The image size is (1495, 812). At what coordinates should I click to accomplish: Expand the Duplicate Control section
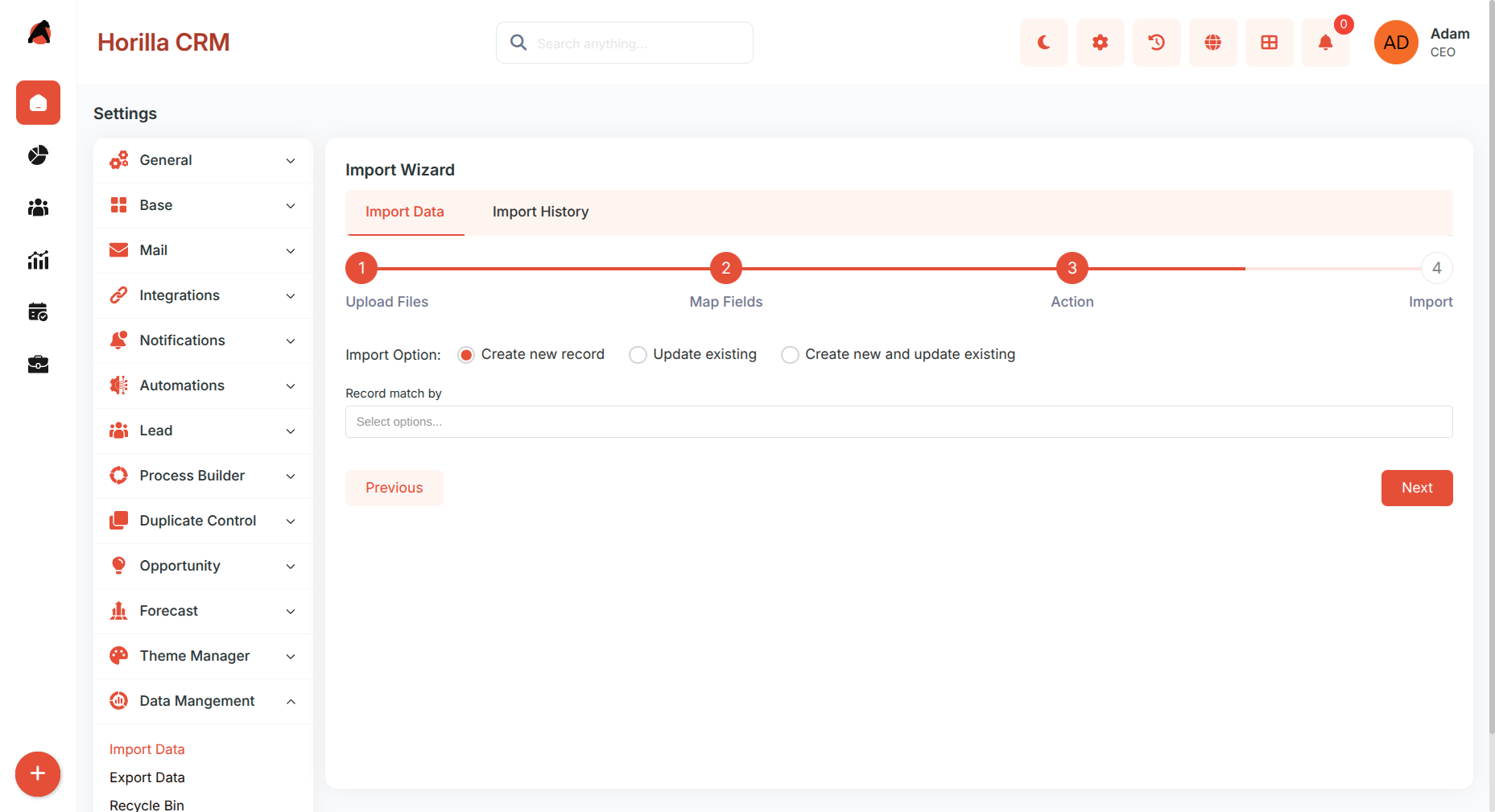203,521
